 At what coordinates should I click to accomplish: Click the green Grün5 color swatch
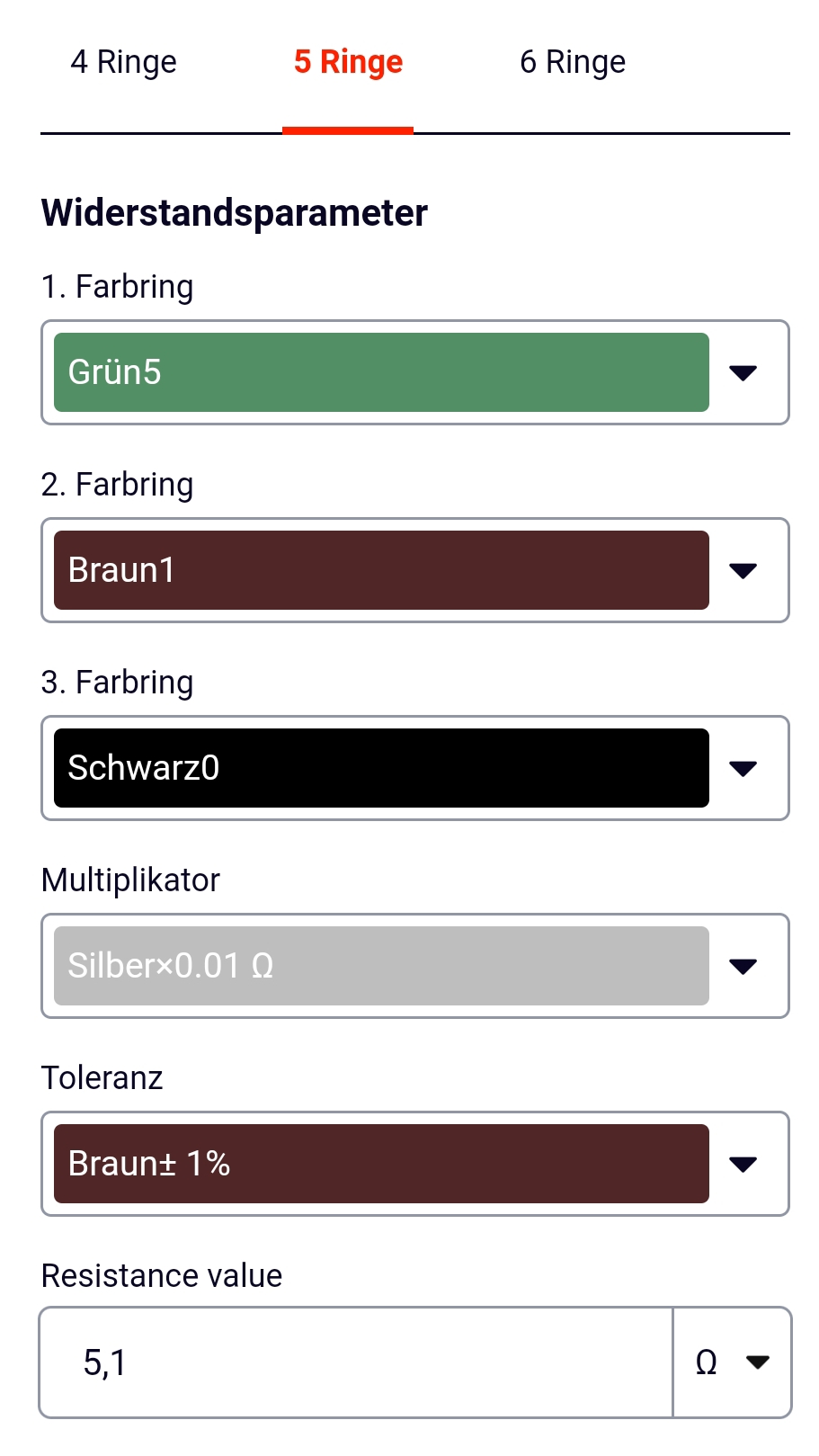point(381,372)
